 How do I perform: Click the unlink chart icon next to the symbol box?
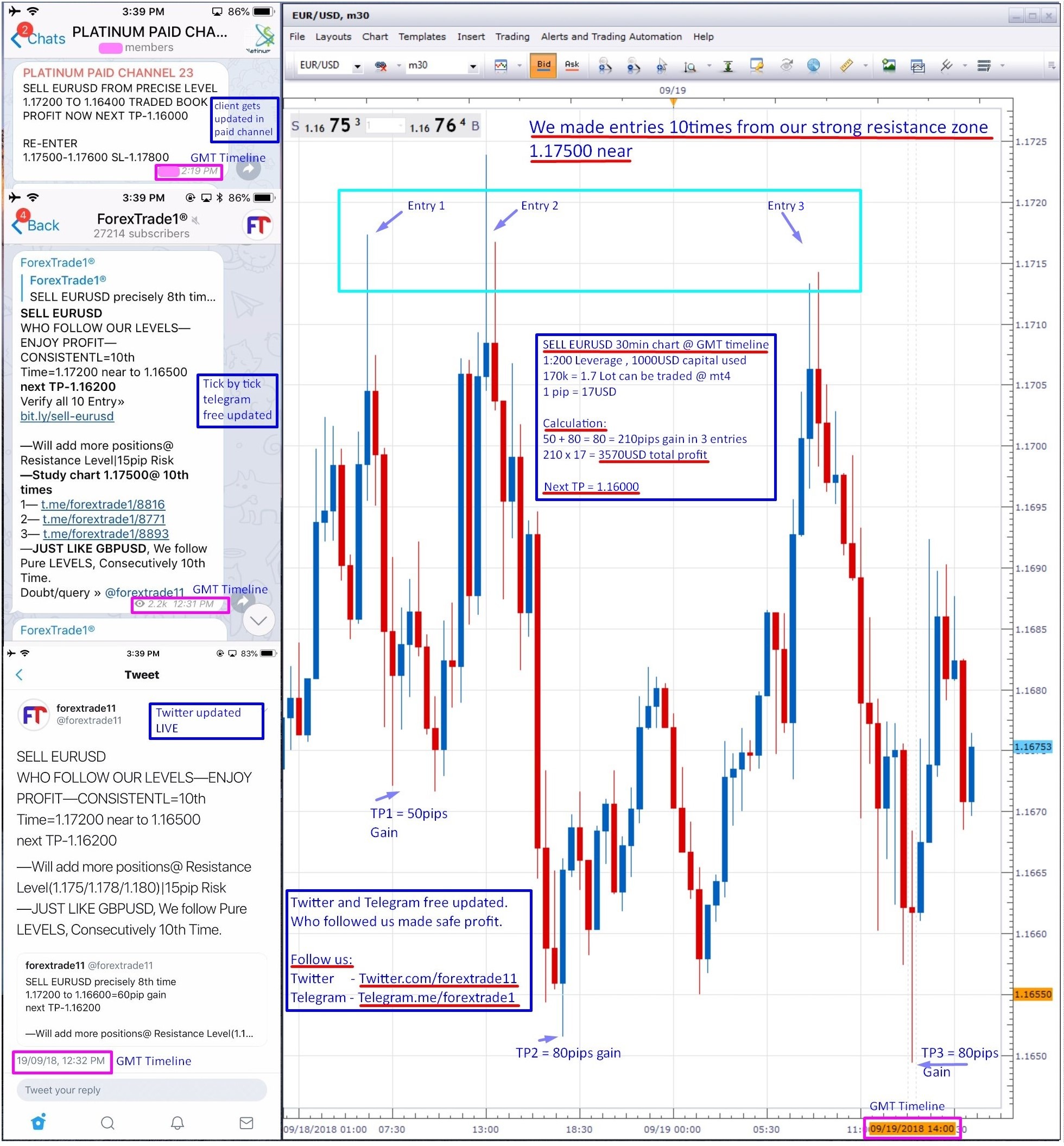381,66
